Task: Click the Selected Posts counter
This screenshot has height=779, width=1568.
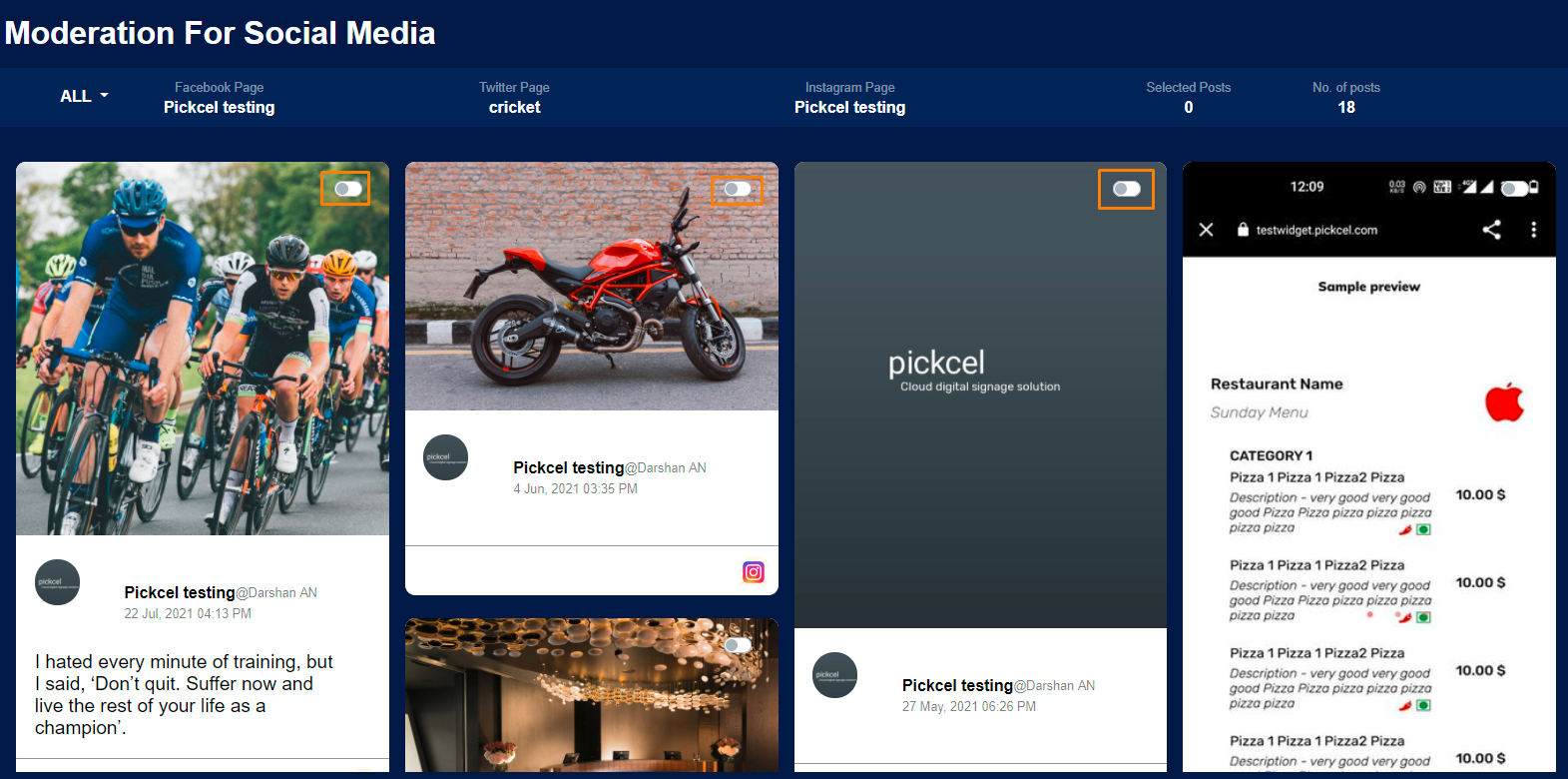Action: [1189, 97]
